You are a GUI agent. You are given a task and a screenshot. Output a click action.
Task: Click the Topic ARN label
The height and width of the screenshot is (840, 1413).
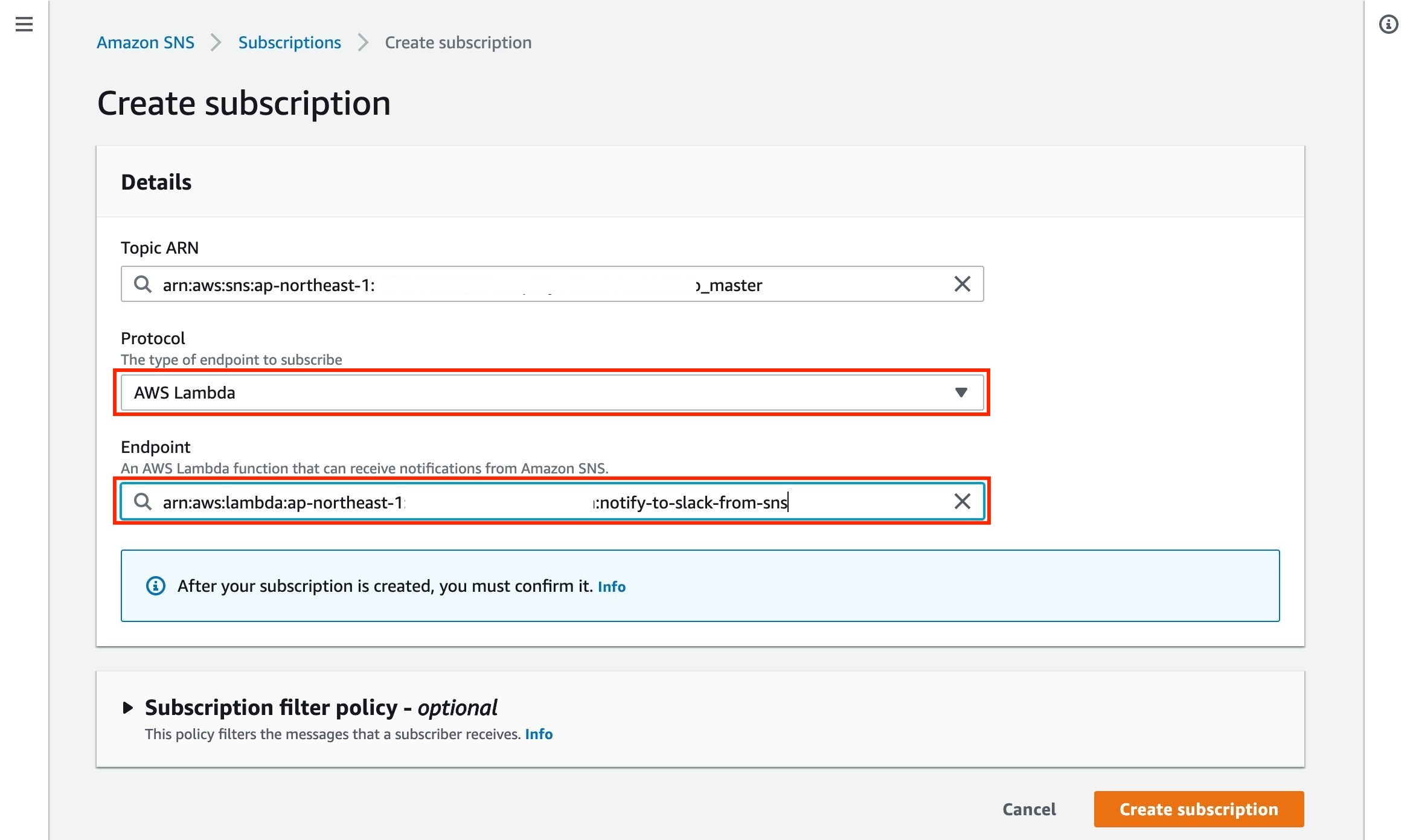[159, 248]
